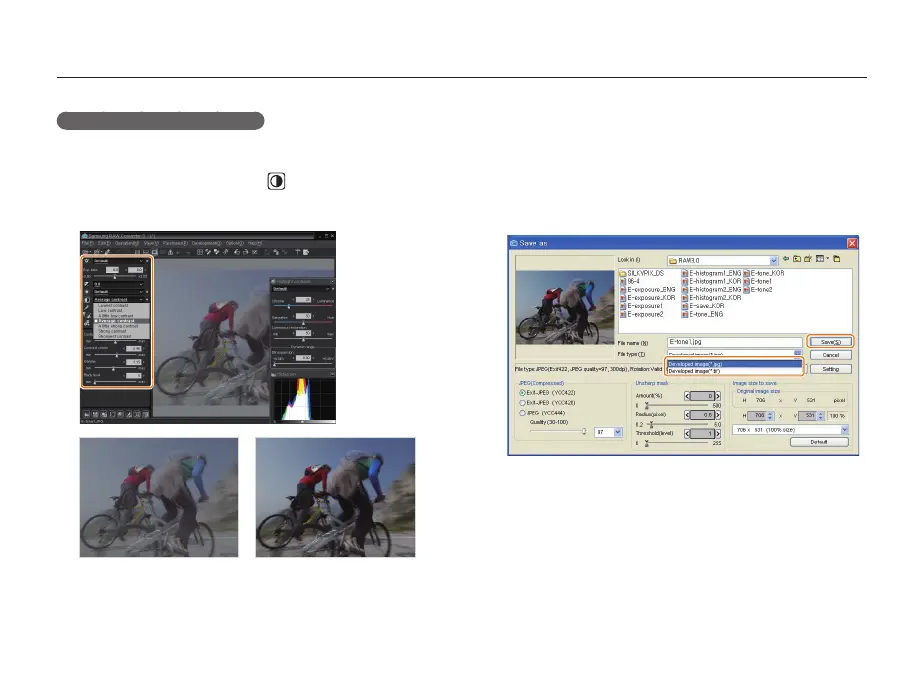Open the Look in RAW3.0 dropdown
Screen dimensions: 924x697
[774, 260]
